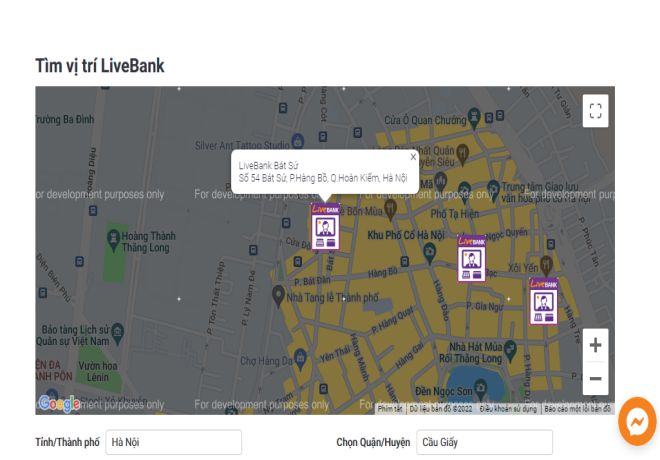Click the Vườn hoa Lênin map label
The image size is (660, 460).
98,371
